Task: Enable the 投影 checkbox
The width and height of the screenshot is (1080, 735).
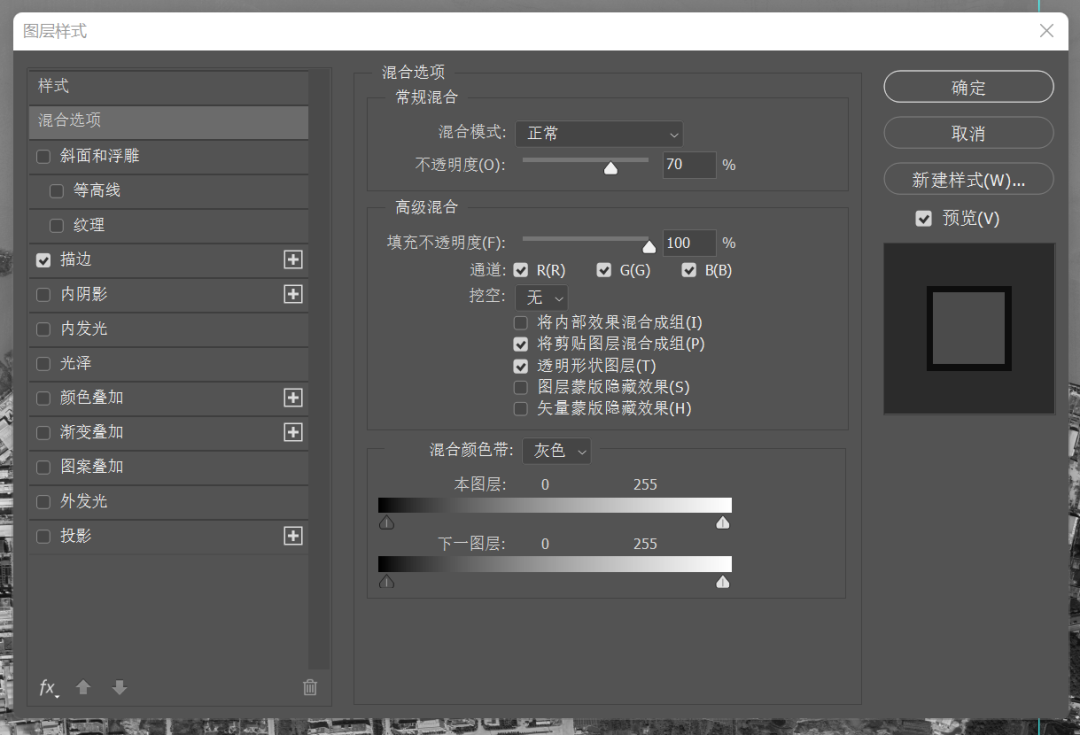Action: coord(43,536)
